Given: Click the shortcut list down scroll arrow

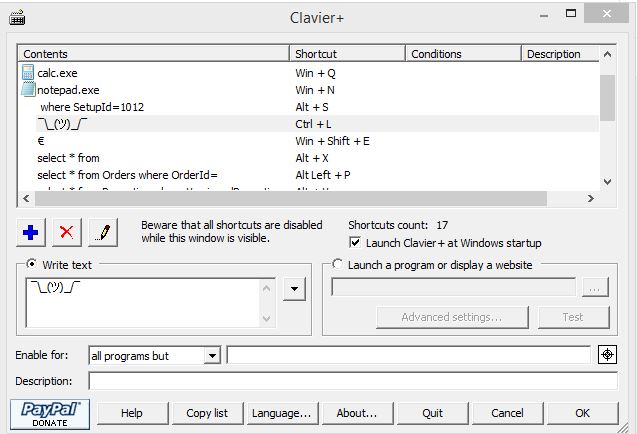Looking at the screenshot, I should 607,182.
